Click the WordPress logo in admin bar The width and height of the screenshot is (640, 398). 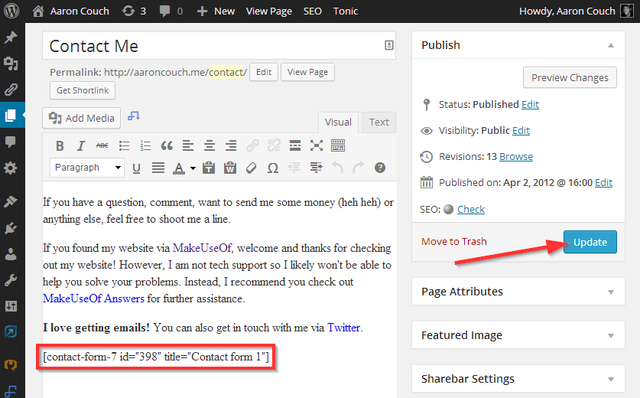pyautogui.click(x=11, y=11)
